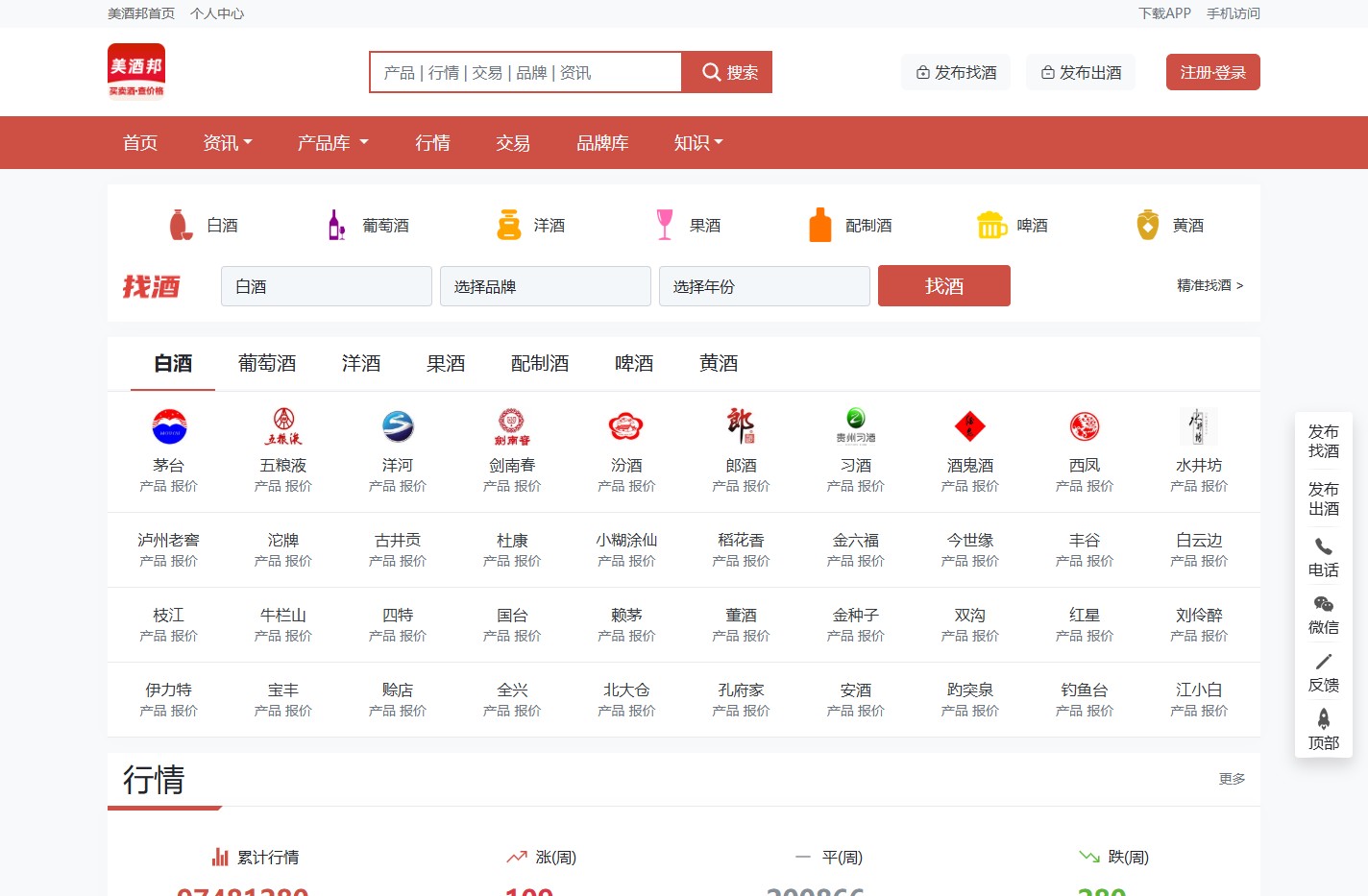Image resolution: width=1368 pixels, height=896 pixels.
Task: Click the 发布找酒 header button
Action: (956, 72)
